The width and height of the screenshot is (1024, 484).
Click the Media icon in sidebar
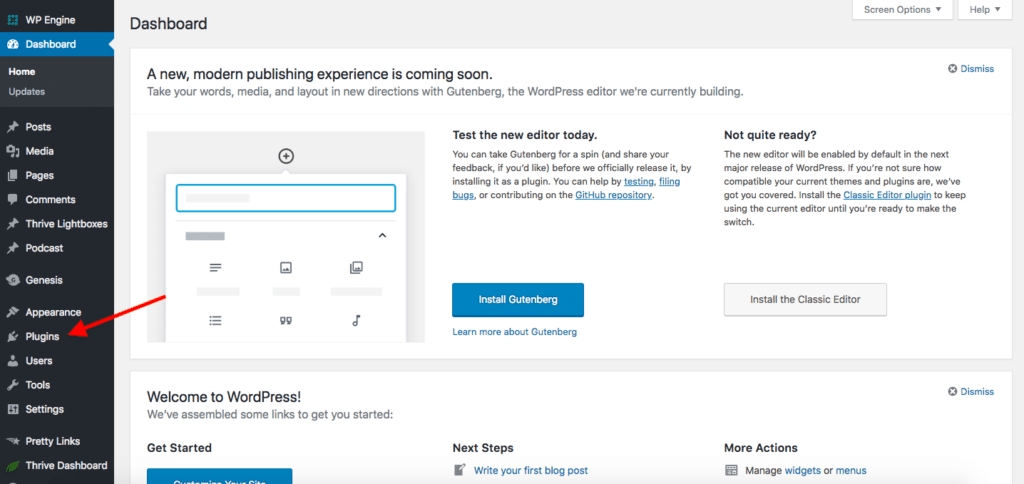pos(13,151)
